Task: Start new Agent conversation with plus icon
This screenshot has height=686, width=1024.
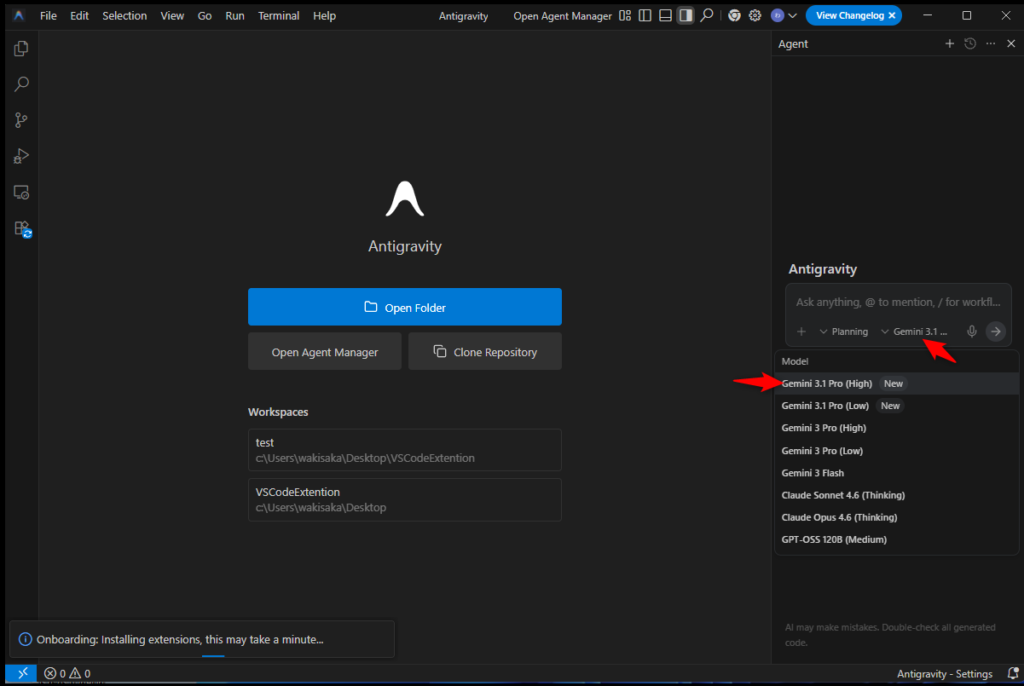Action: pos(950,44)
